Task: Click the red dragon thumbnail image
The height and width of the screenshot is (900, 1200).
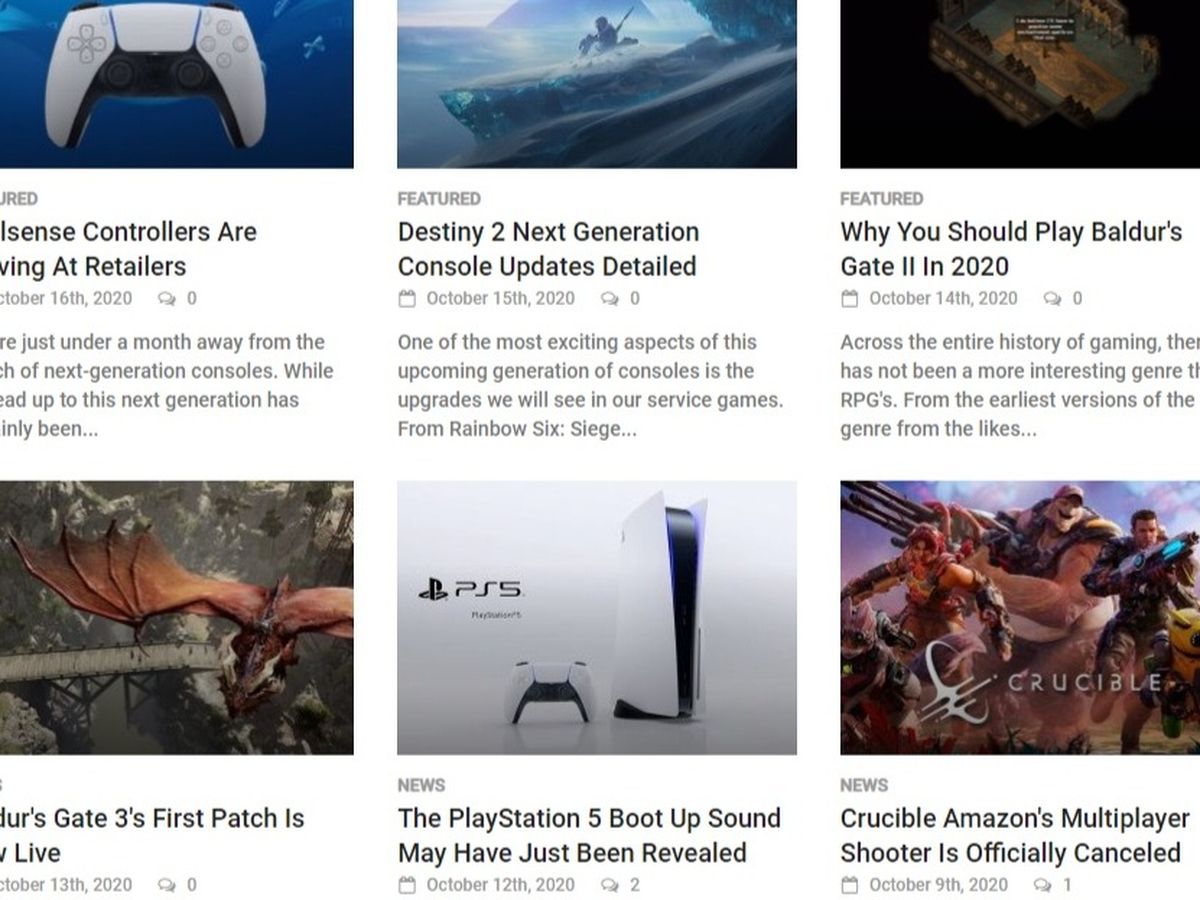Action: click(x=176, y=618)
